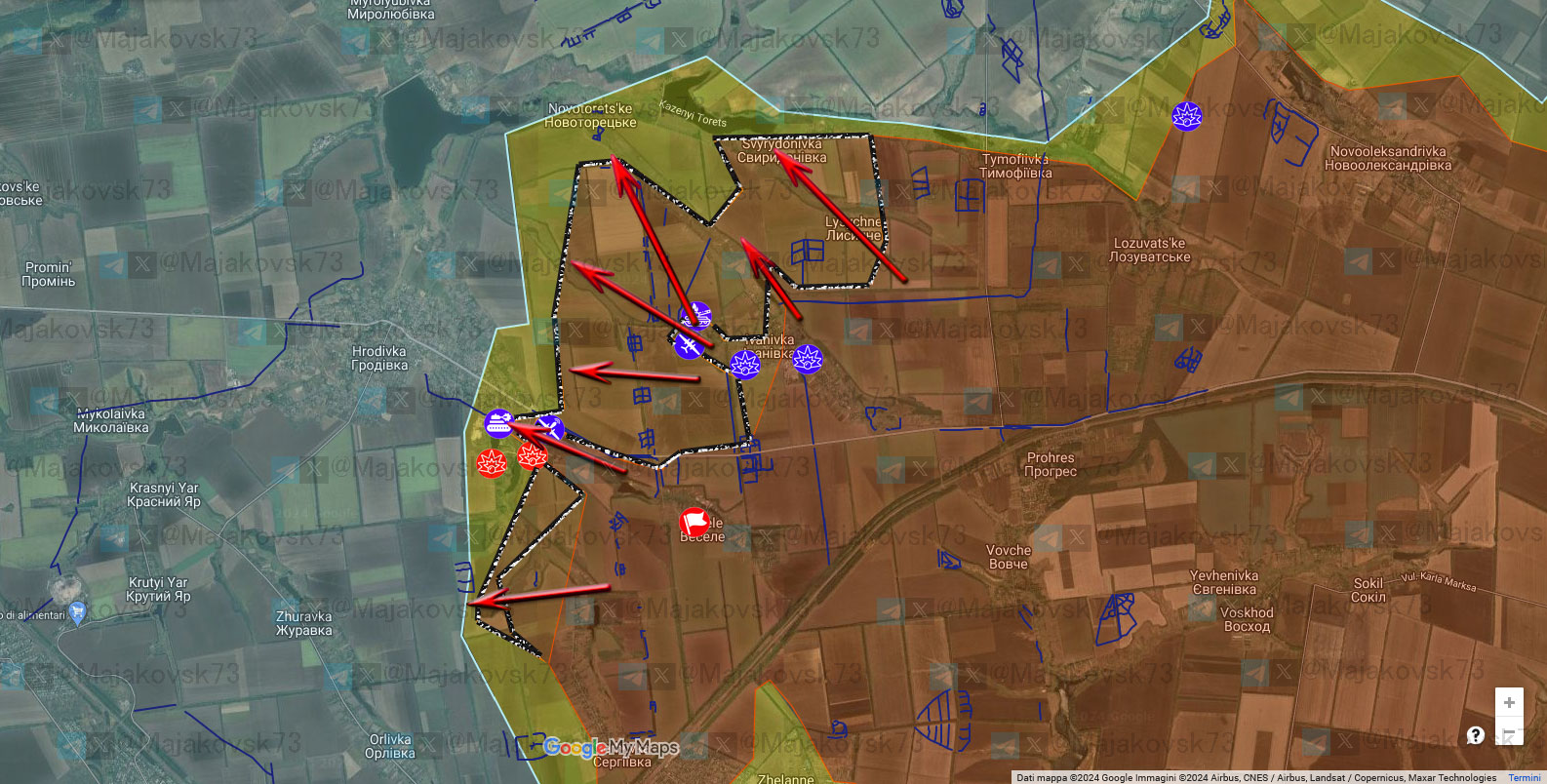This screenshot has height=784, width=1547.
Task: Click the grocery store pin icon at bottom left
Action: click(x=78, y=612)
